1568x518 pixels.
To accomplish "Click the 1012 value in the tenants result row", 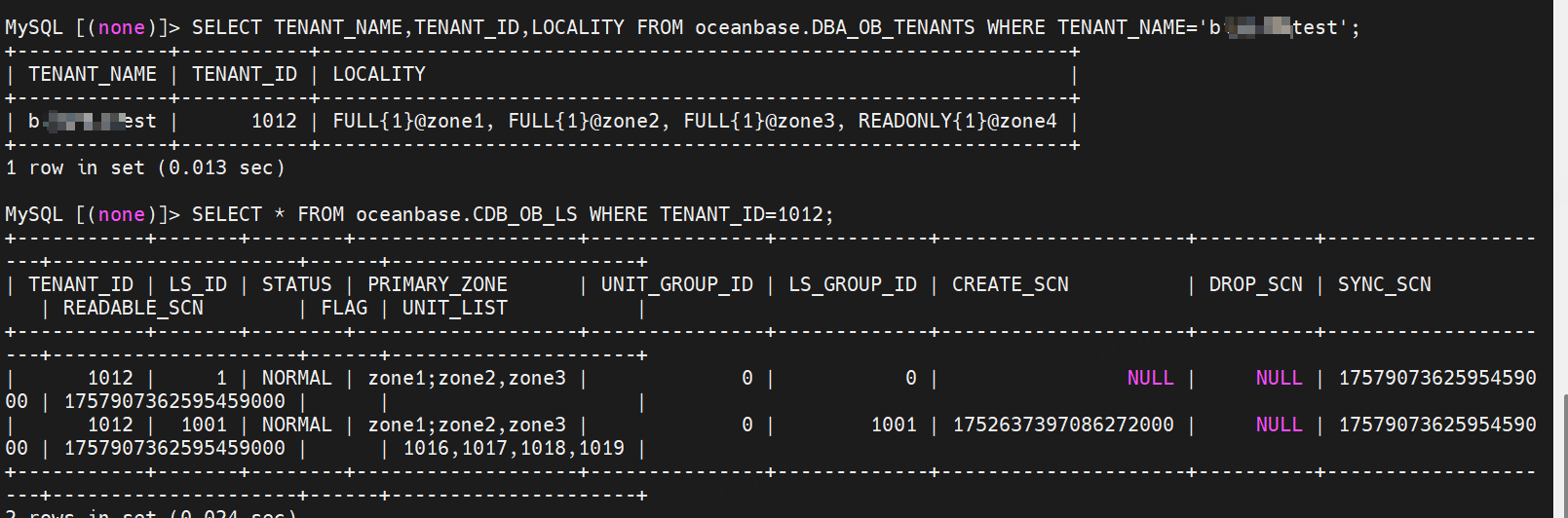I will pyautogui.click(x=274, y=121).
